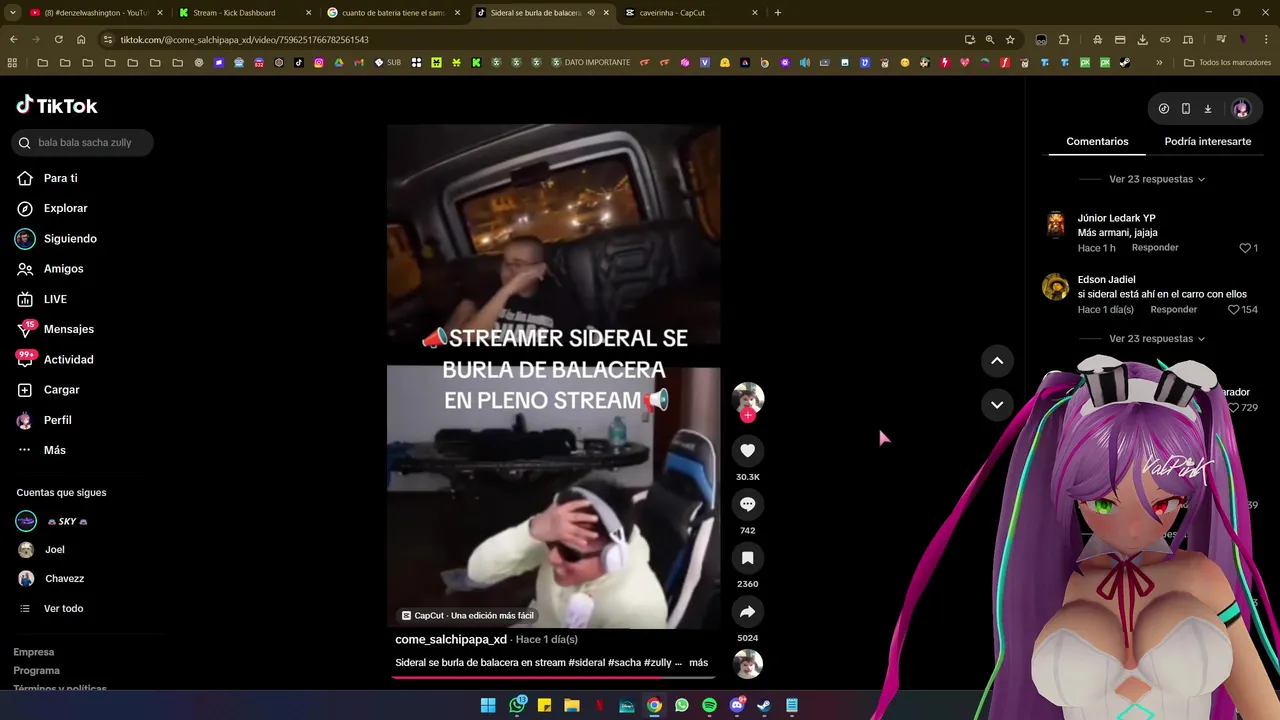The height and width of the screenshot is (720, 1280).
Task: Open tab search dropdown arrow
Action: pyautogui.click(x=11, y=13)
